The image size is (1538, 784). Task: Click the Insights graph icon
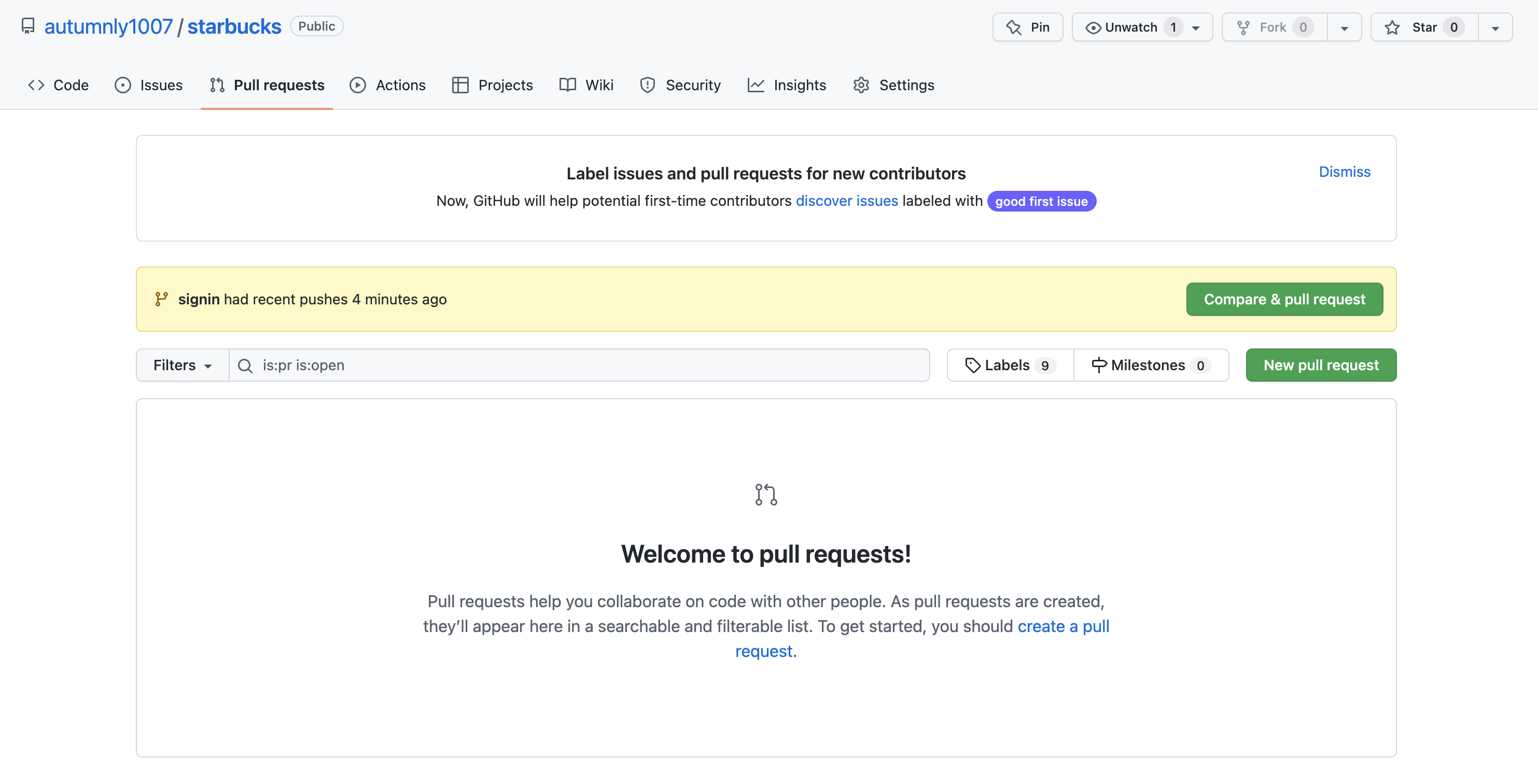tap(756, 86)
